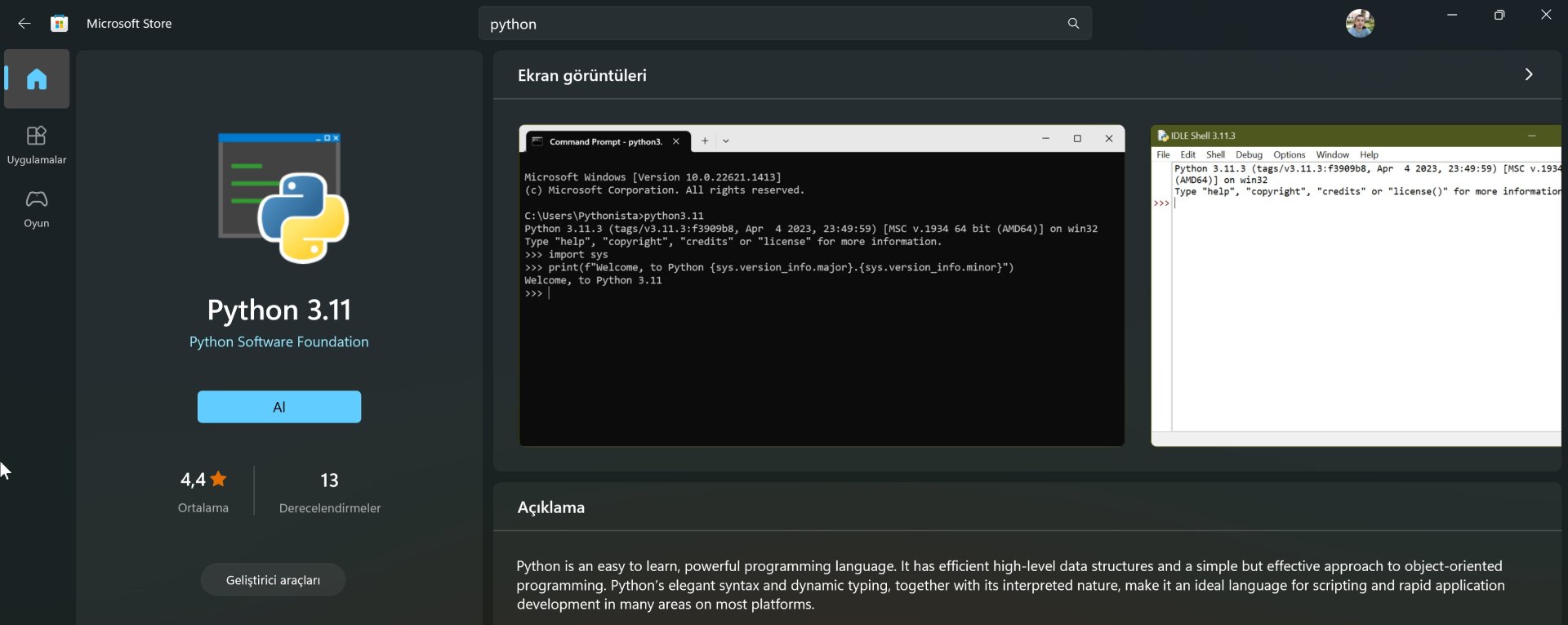This screenshot has height=625, width=1568.
Task: Click the Geliştirici araçları category tag
Action: tap(273, 580)
